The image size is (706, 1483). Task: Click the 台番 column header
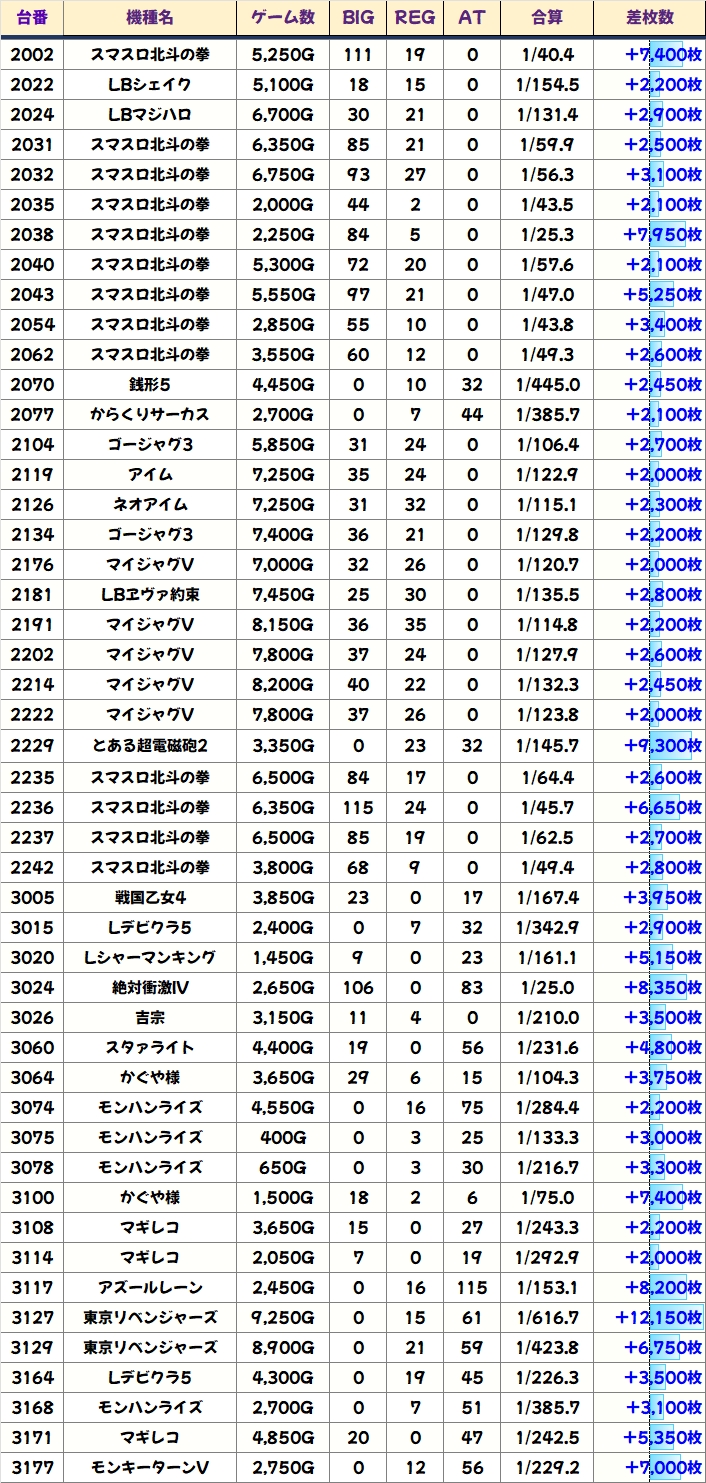click(33, 18)
